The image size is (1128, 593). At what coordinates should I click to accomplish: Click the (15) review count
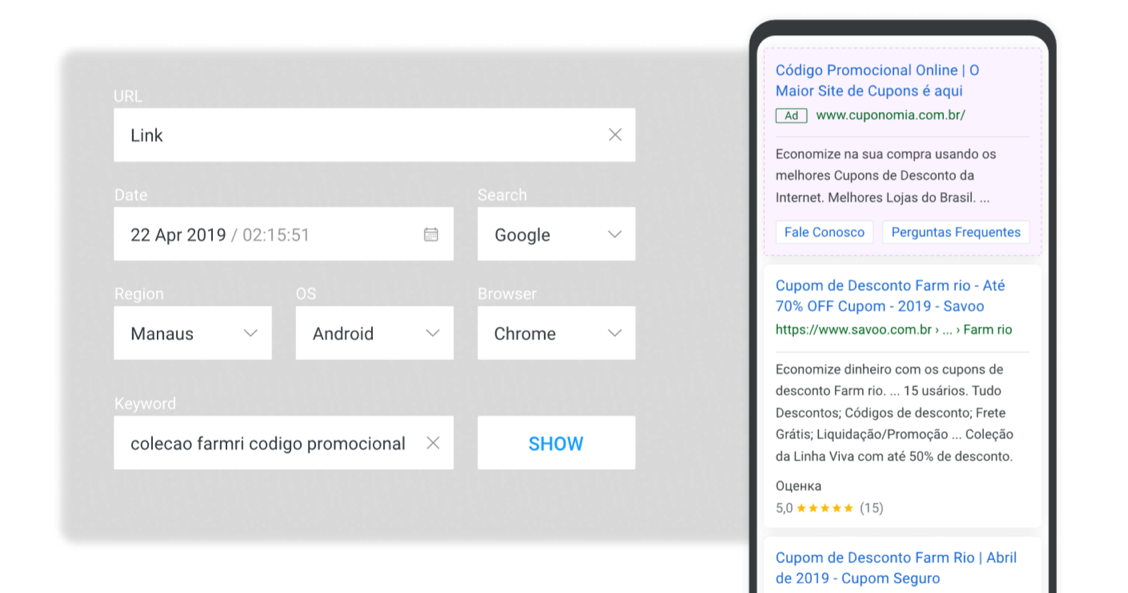(x=871, y=508)
